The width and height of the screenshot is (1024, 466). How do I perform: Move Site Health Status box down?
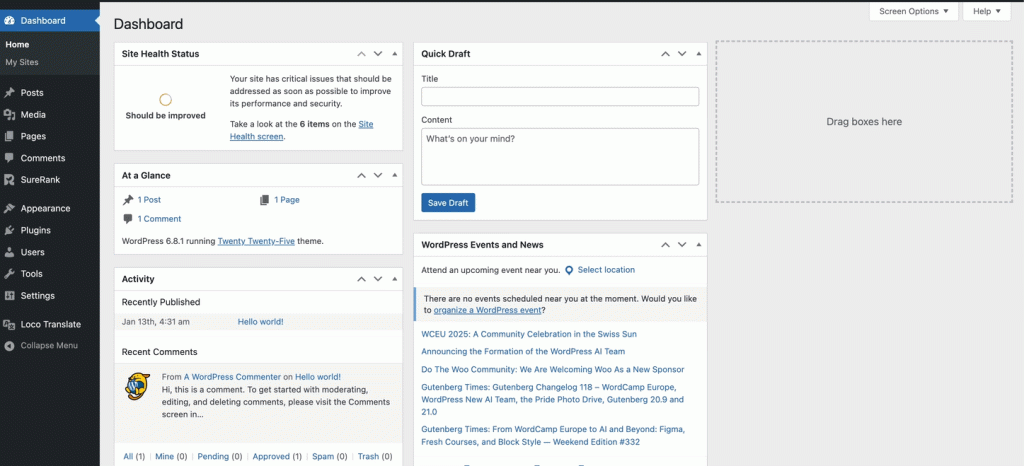point(377,54)
